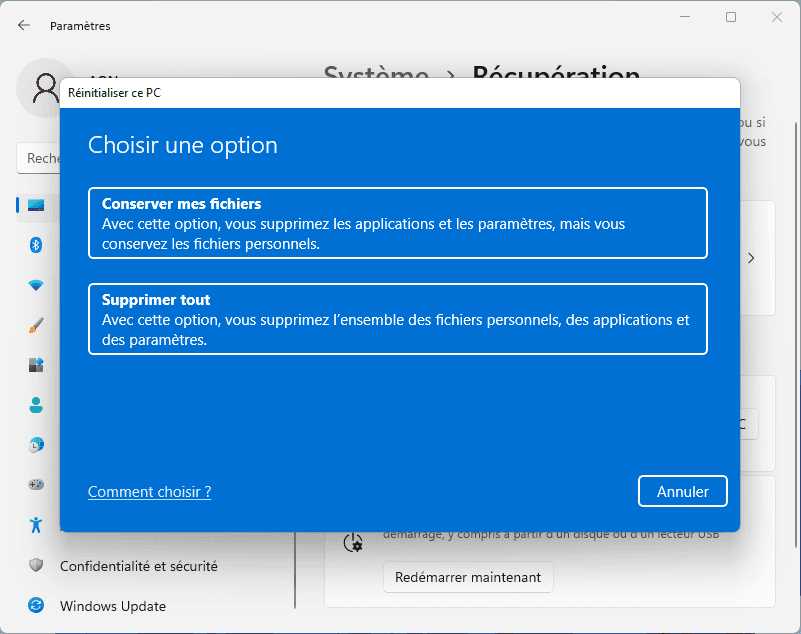Open the Time and language globe icon
Screen dimensions: 801x634
point(36,445)
